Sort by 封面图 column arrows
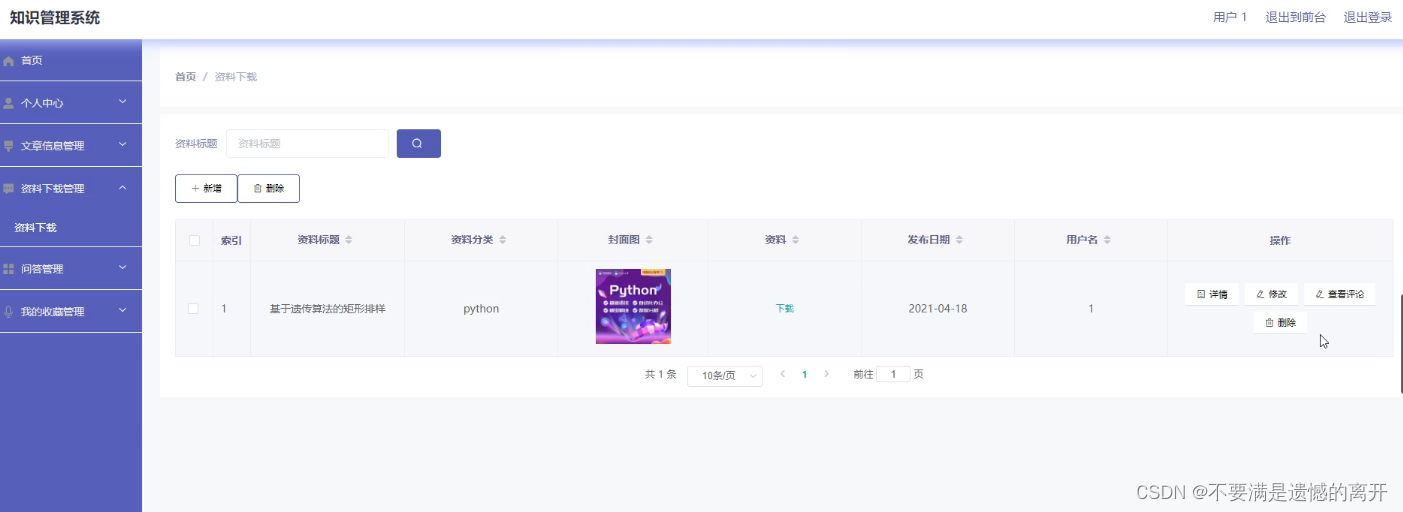The image size is (1403, 512). [x=649, y=240]
